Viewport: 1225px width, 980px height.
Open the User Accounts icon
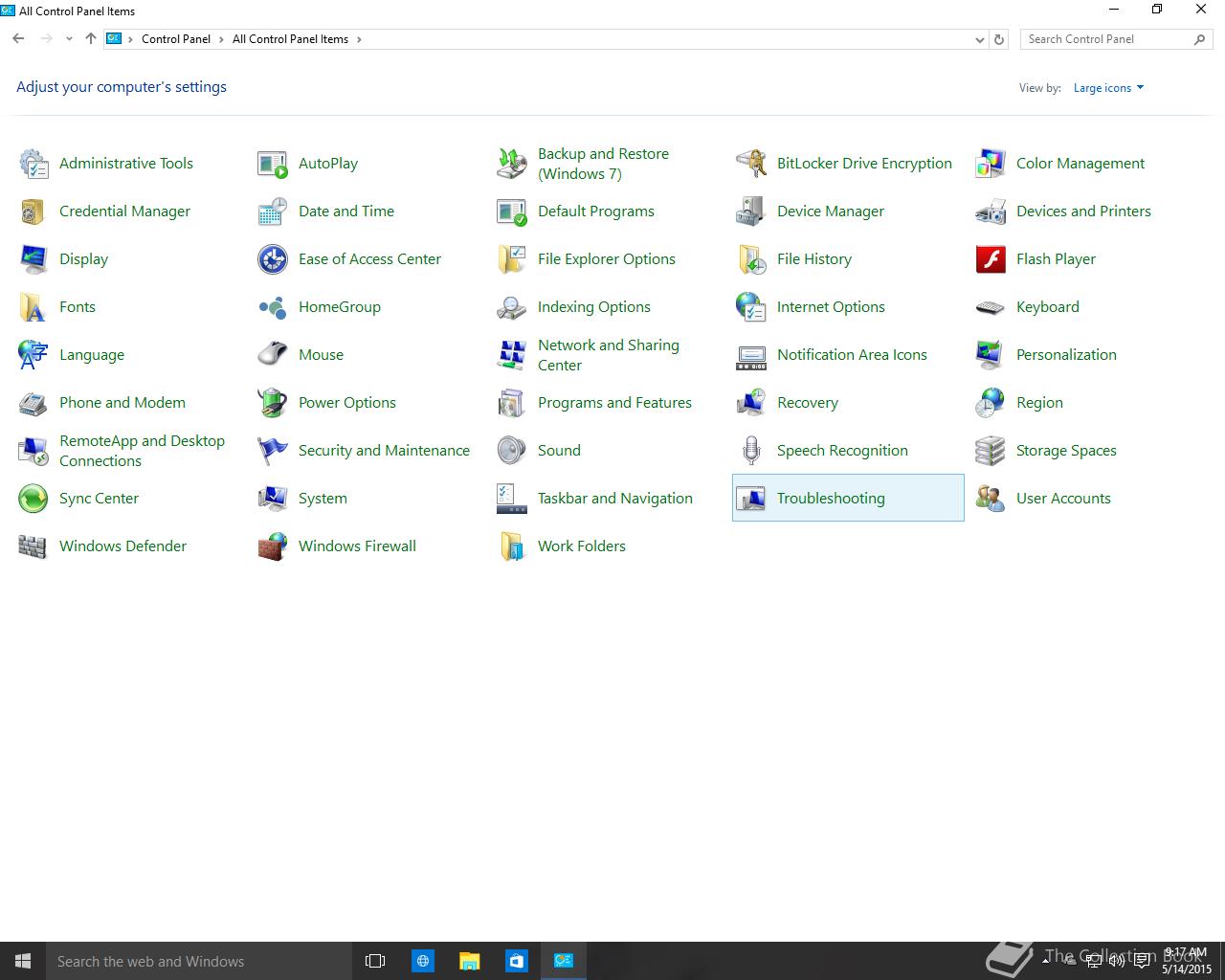[991, 499]
